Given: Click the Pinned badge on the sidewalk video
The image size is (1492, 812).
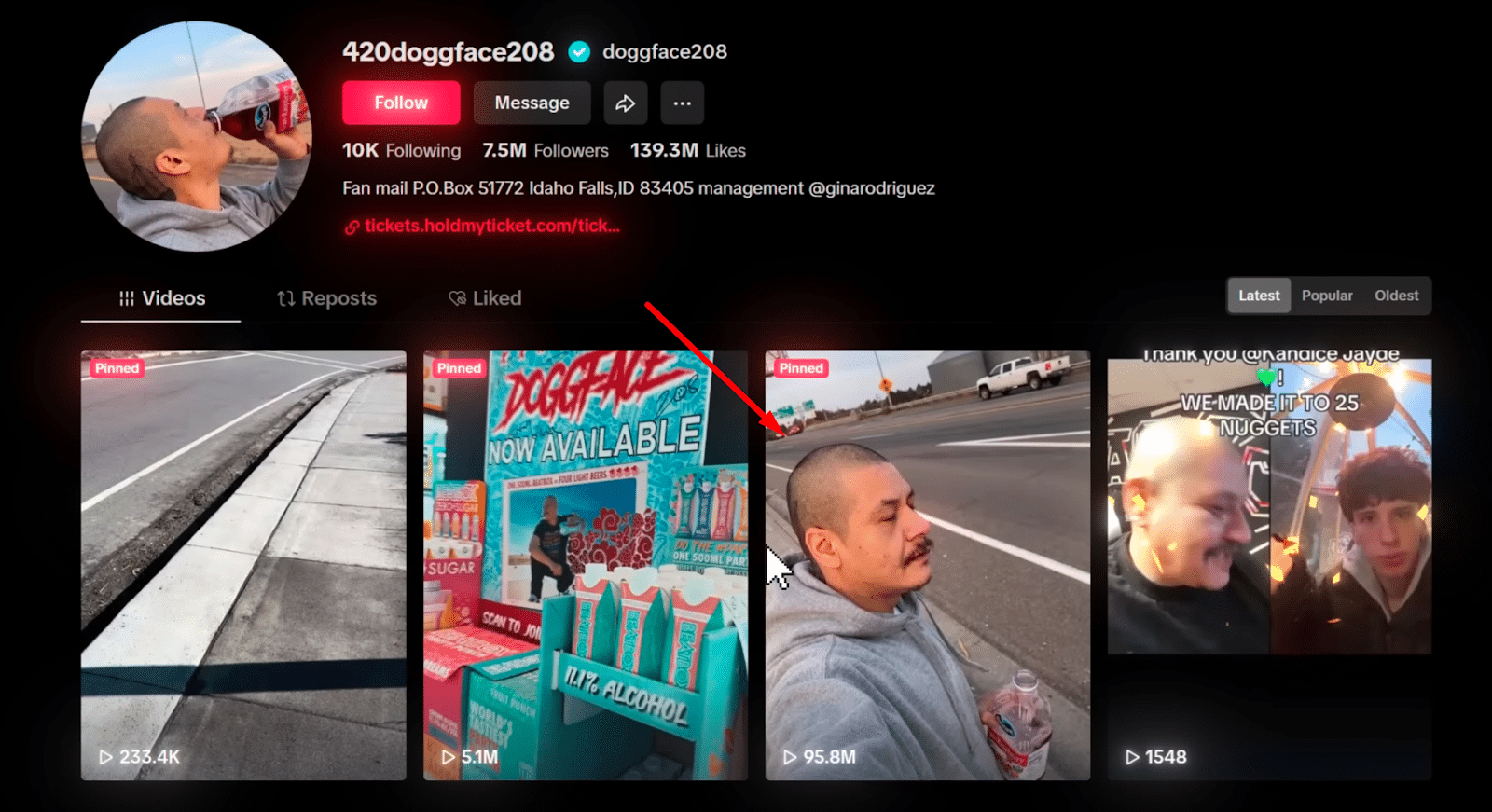Looking at the screenshot, I should click(x=117, y=368).
